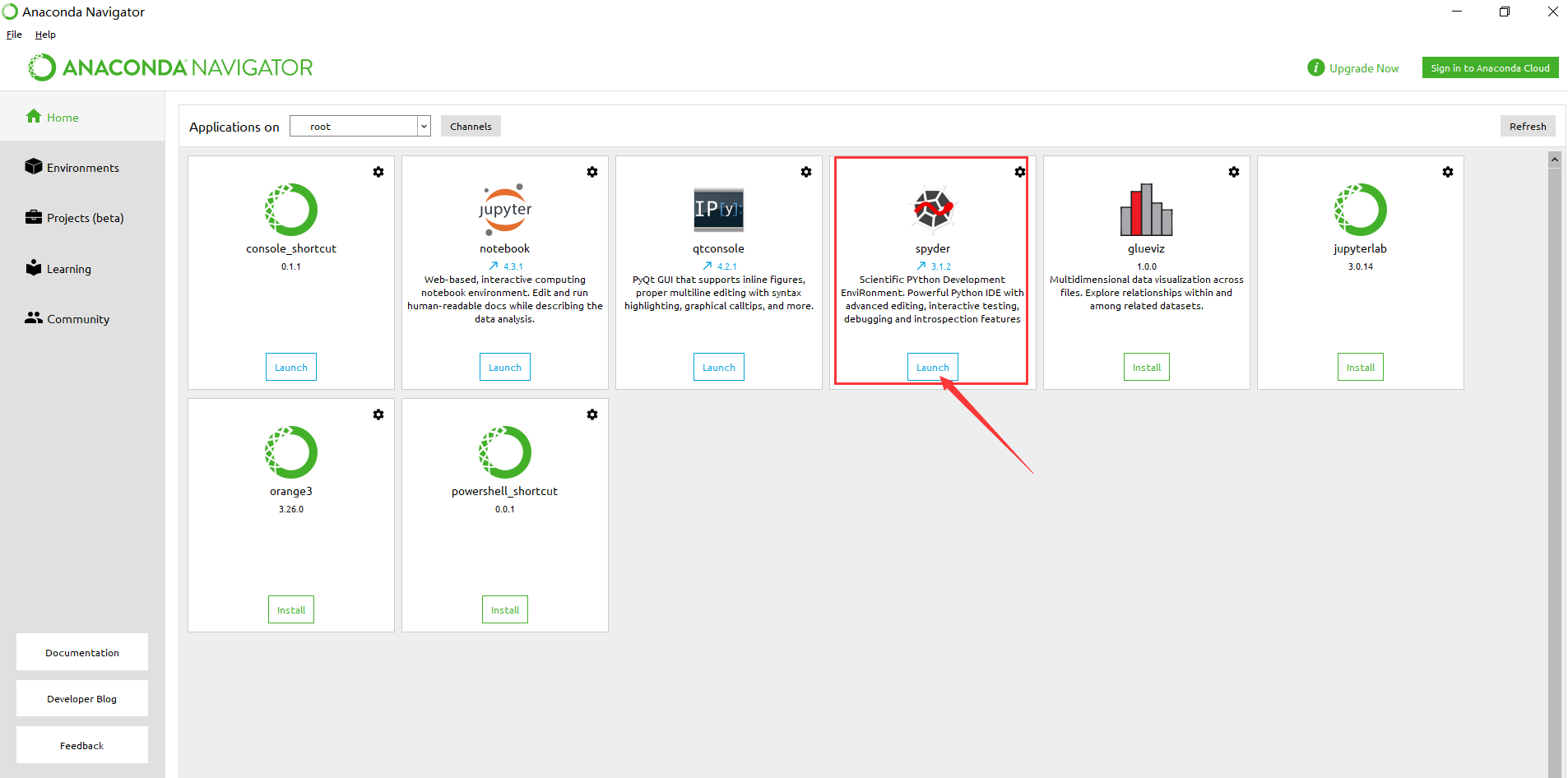The width and height of the screenshot is (1568, 778).
Task: Open settings gear on notebook card
Action: (592, 172)
